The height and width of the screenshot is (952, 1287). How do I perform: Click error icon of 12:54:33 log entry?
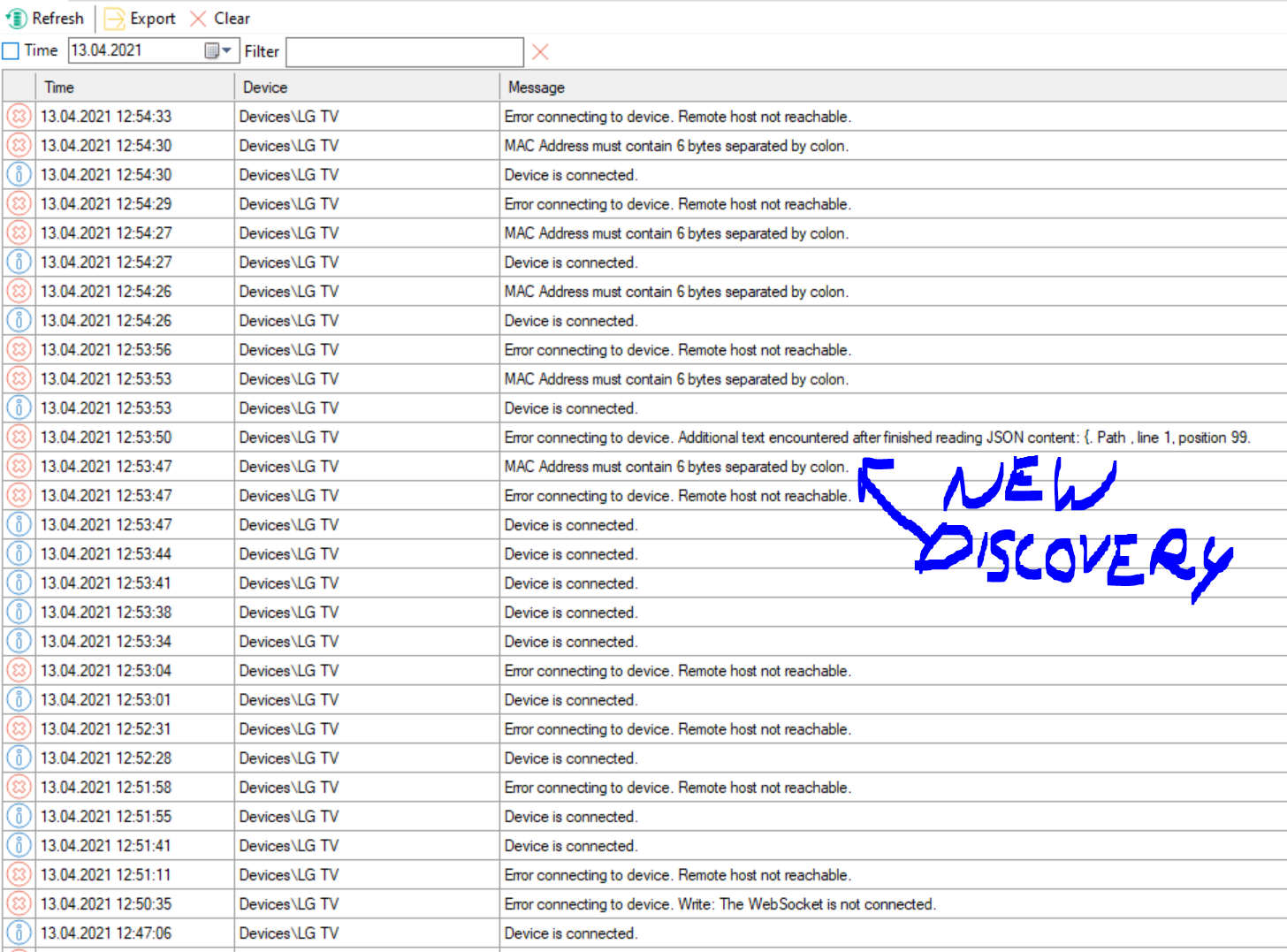pos(19,117)
